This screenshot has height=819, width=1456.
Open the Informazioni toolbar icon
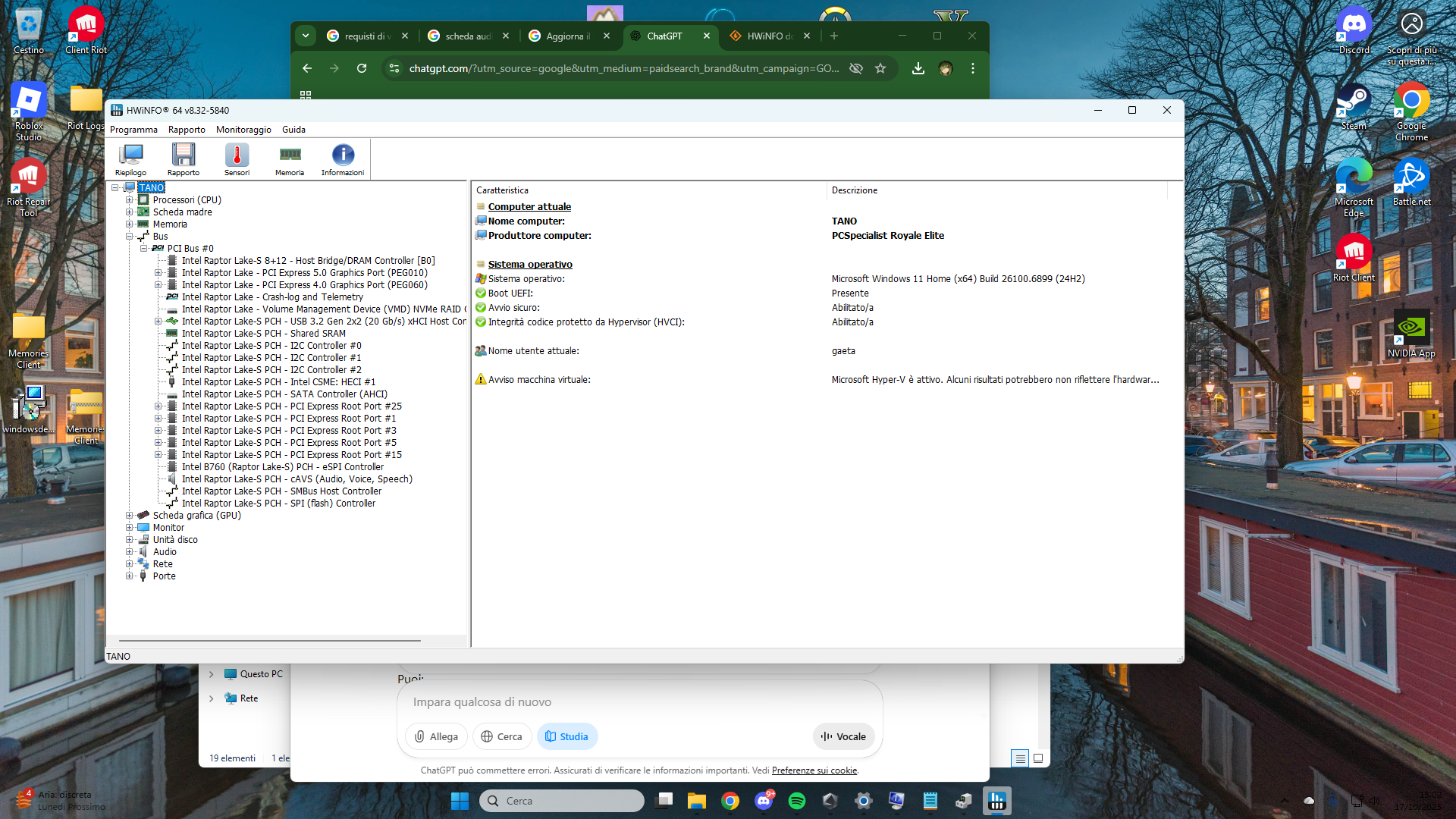(x=343, y=159)
